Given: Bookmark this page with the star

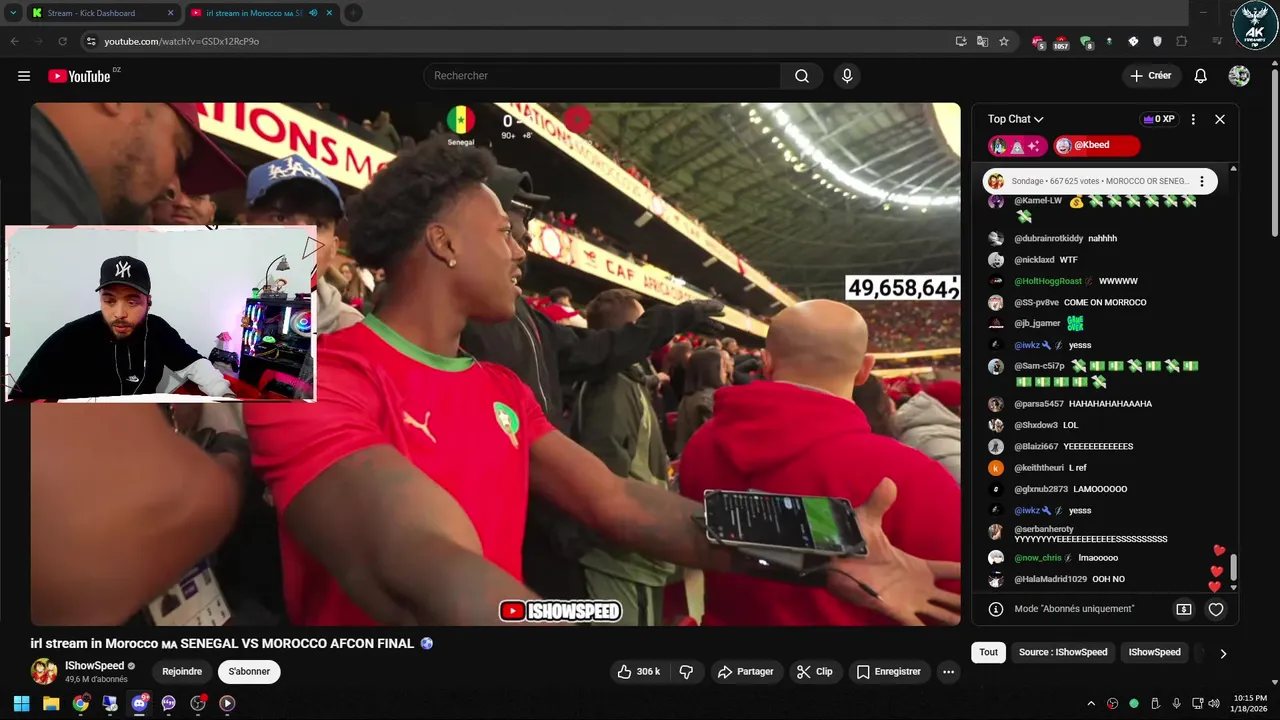Looking at the screenshot, I should [x=1004, y=41].
